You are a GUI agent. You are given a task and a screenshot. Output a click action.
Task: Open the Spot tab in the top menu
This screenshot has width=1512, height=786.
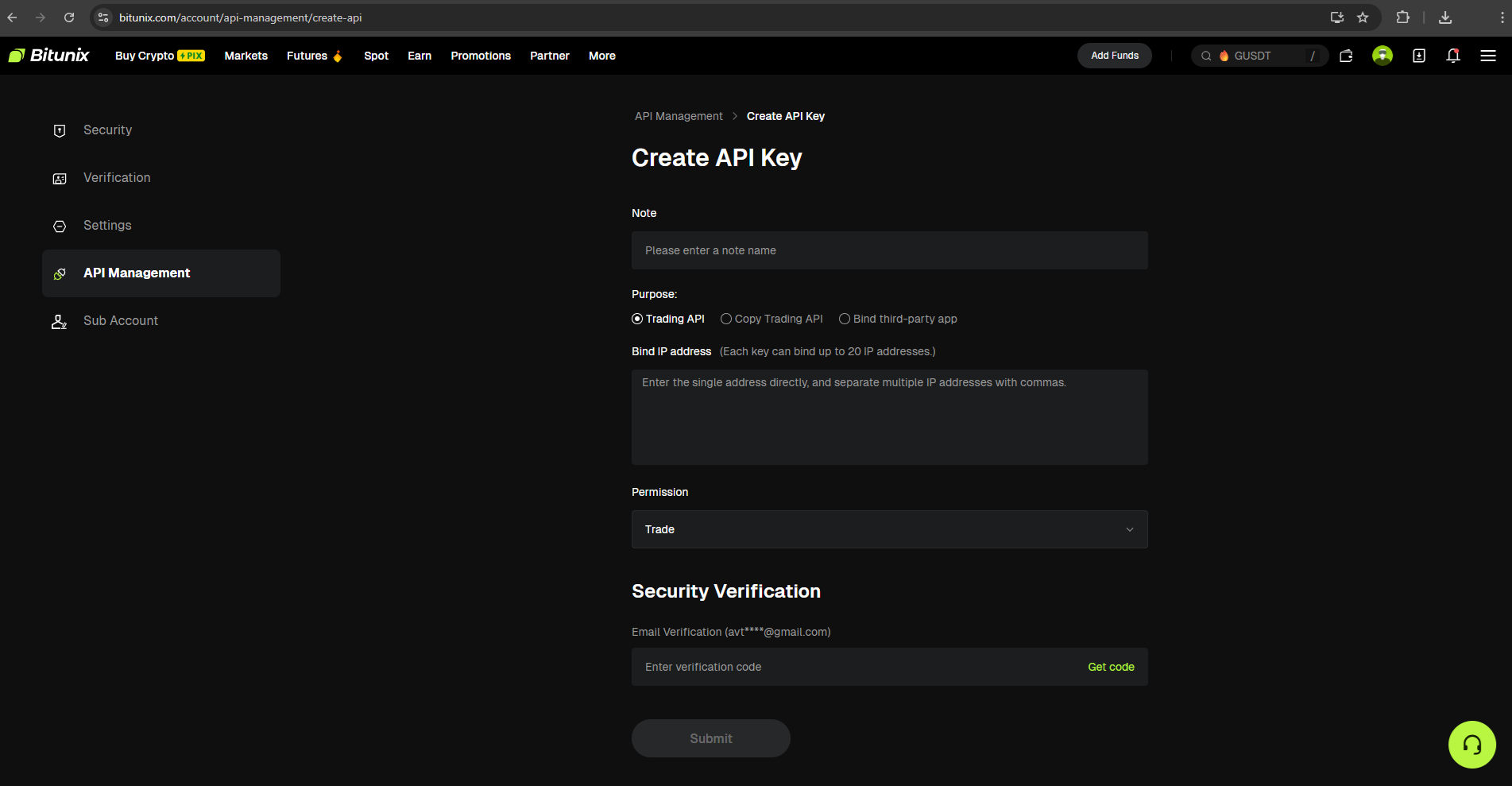(376, 56)
